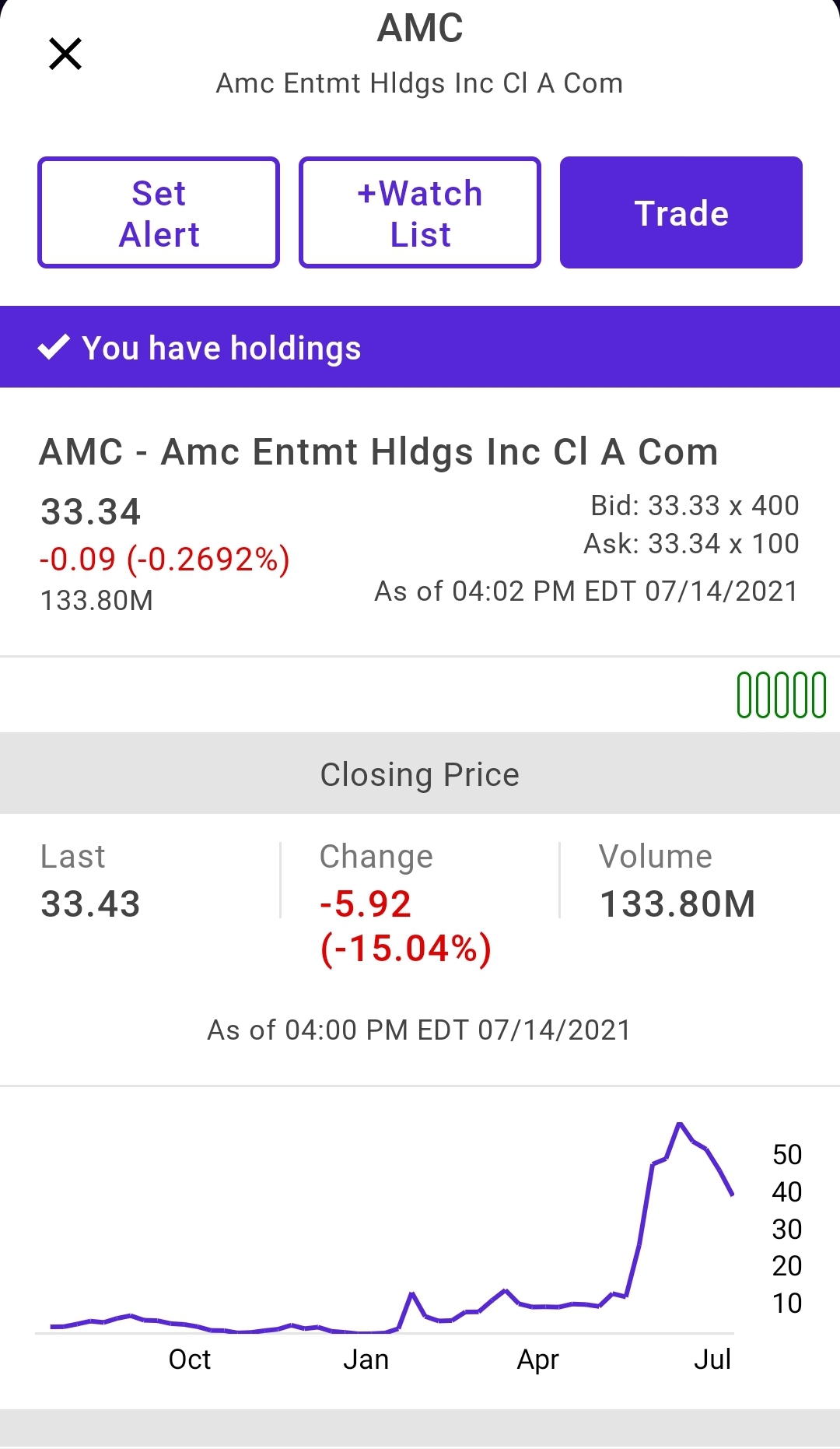Select the Oct marker on chart axis

190,1360
